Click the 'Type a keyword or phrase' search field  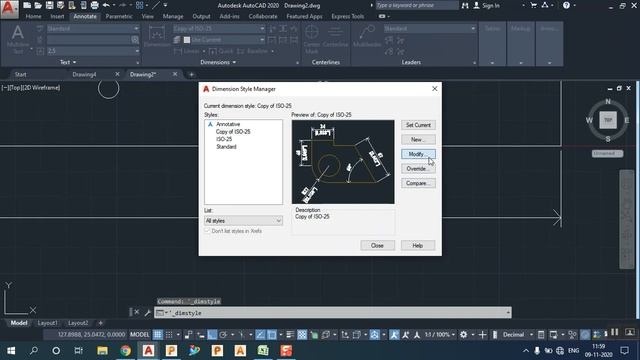point(417,5)
